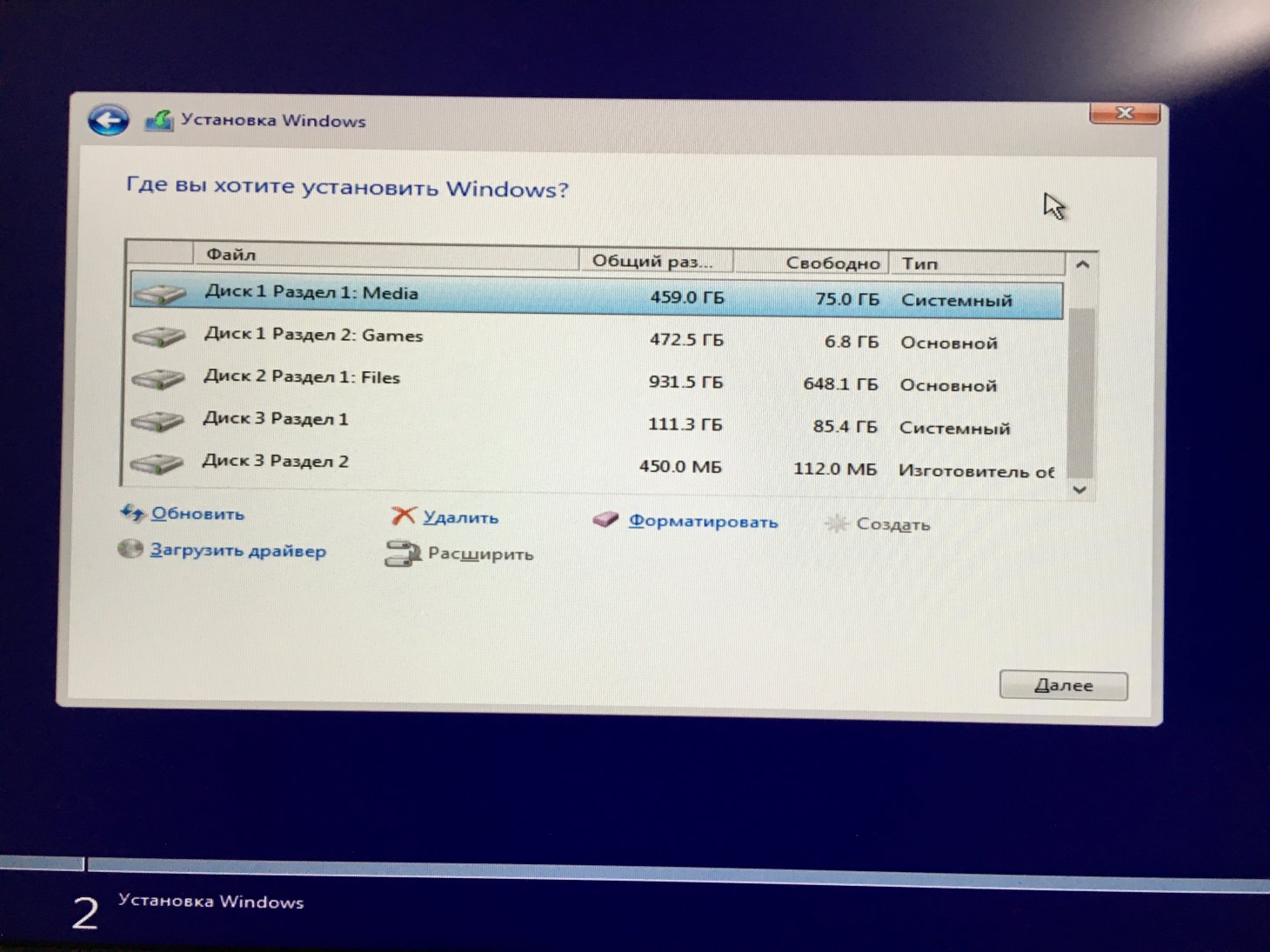Click heading Где вы хотите установить Windows?

[x=347, y=186]
